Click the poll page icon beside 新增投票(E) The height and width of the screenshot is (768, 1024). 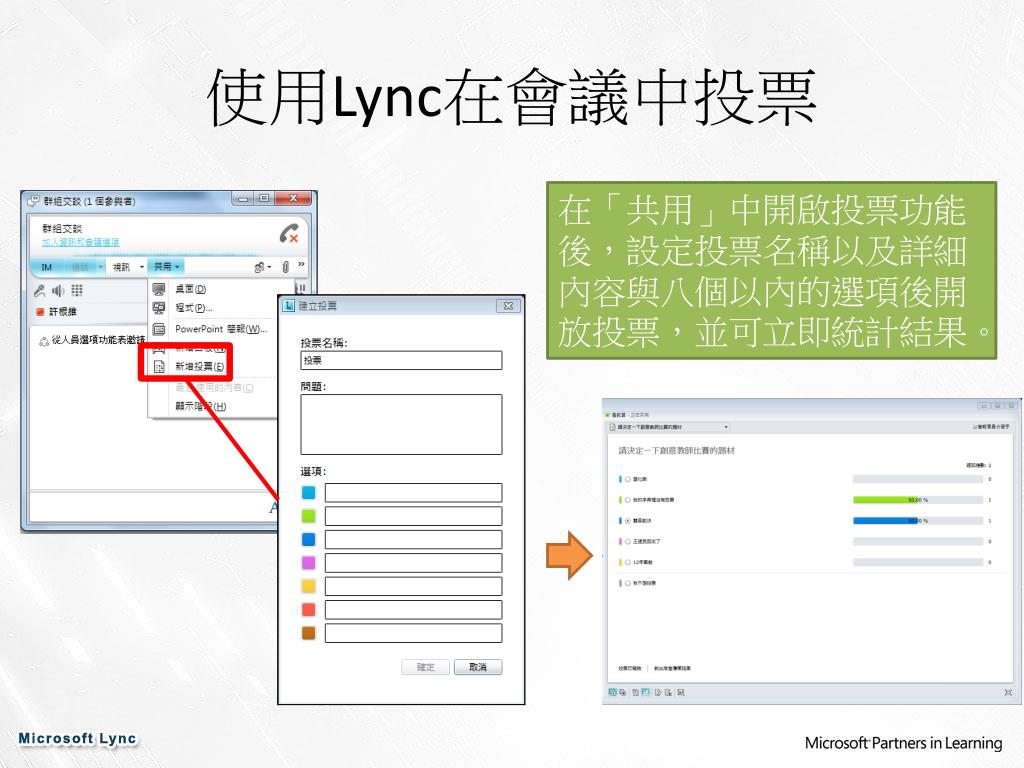159,367
